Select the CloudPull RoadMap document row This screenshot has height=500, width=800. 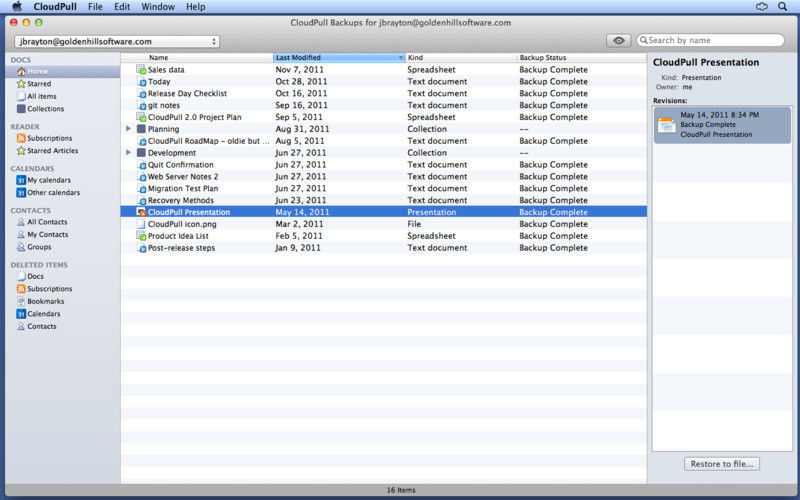384,141
